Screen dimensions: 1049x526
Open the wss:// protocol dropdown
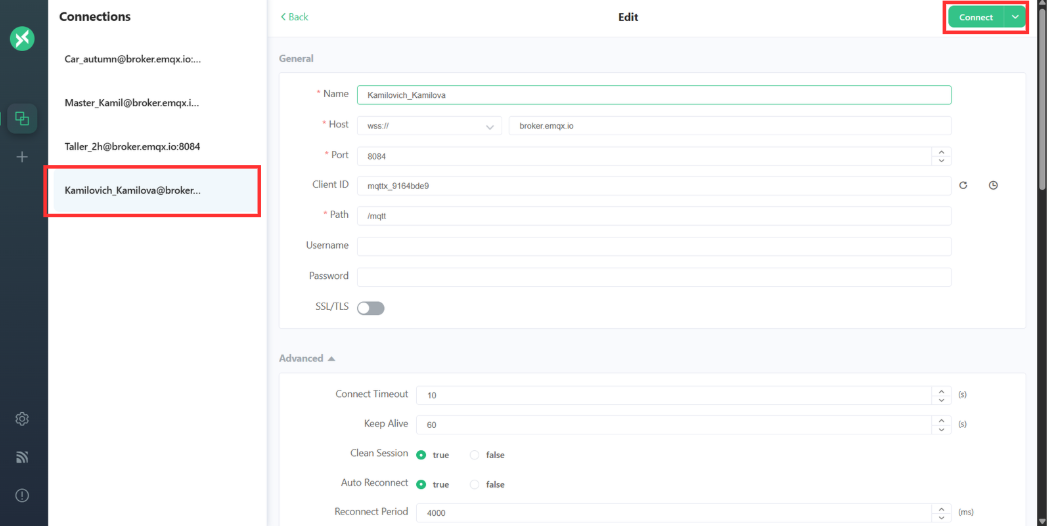tap(429, 126)
